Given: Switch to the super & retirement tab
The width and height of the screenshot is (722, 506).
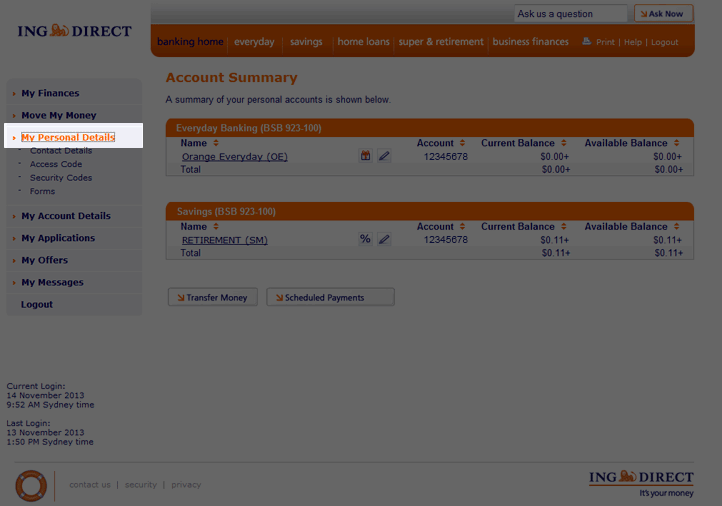Looking at the screenshot, I should [440, 42].
